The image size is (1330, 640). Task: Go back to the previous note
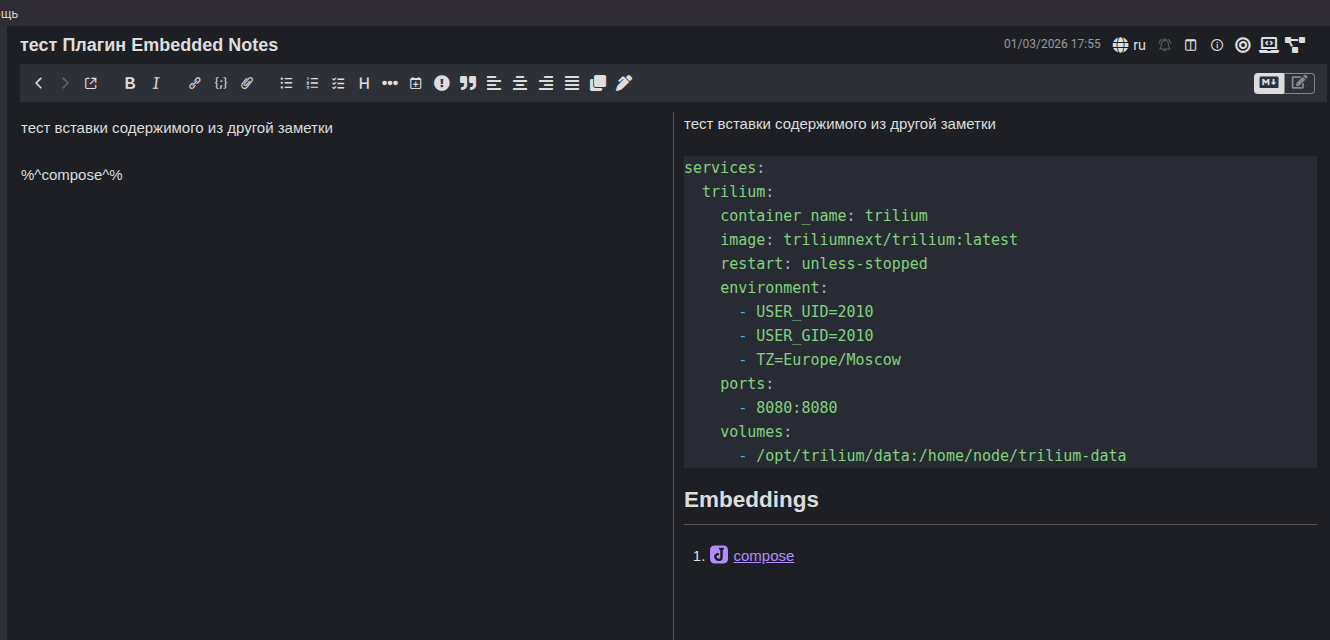pyautogui.click(x=39, y=84)
